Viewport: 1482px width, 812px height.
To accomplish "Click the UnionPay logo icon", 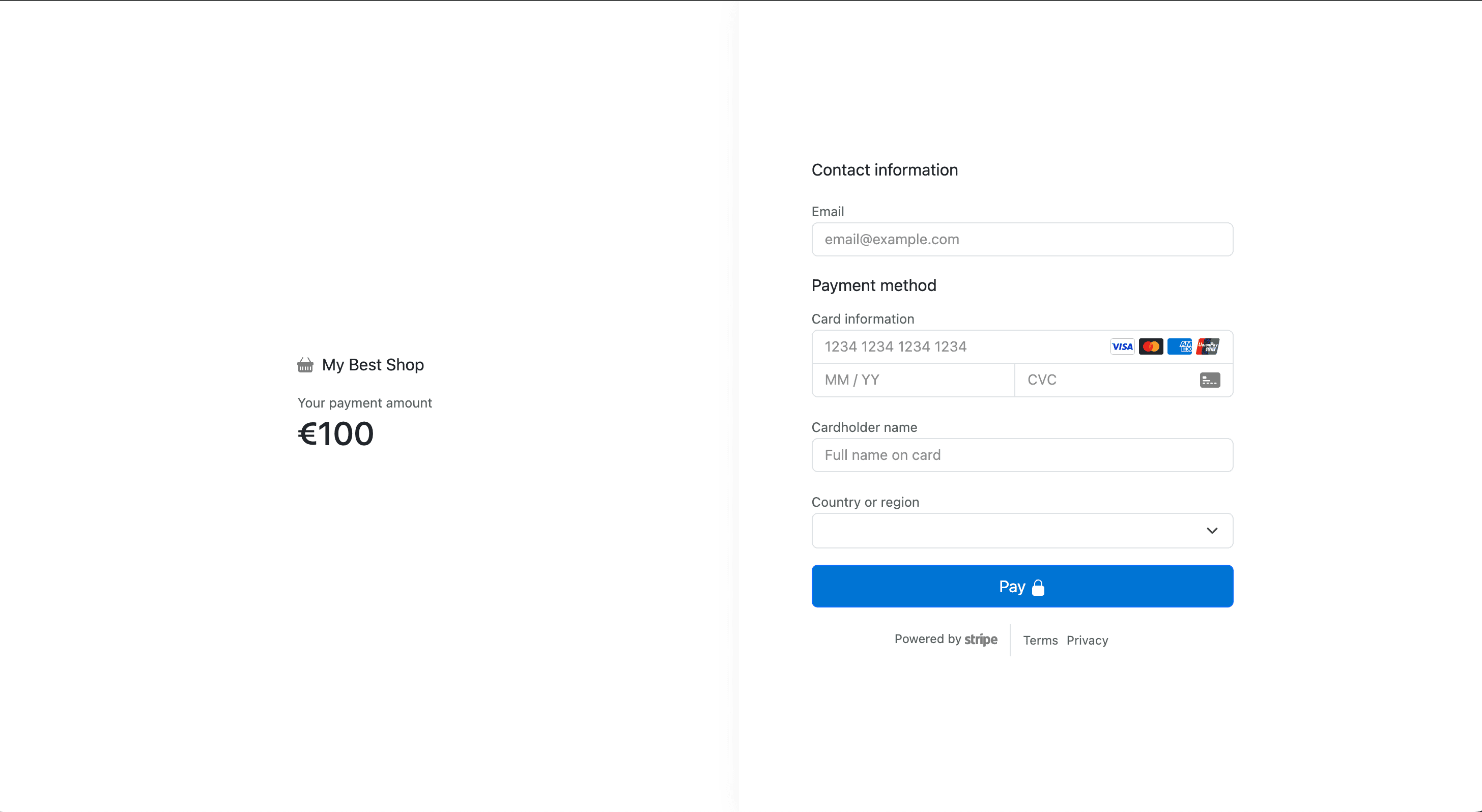I will pos(1208,347).
